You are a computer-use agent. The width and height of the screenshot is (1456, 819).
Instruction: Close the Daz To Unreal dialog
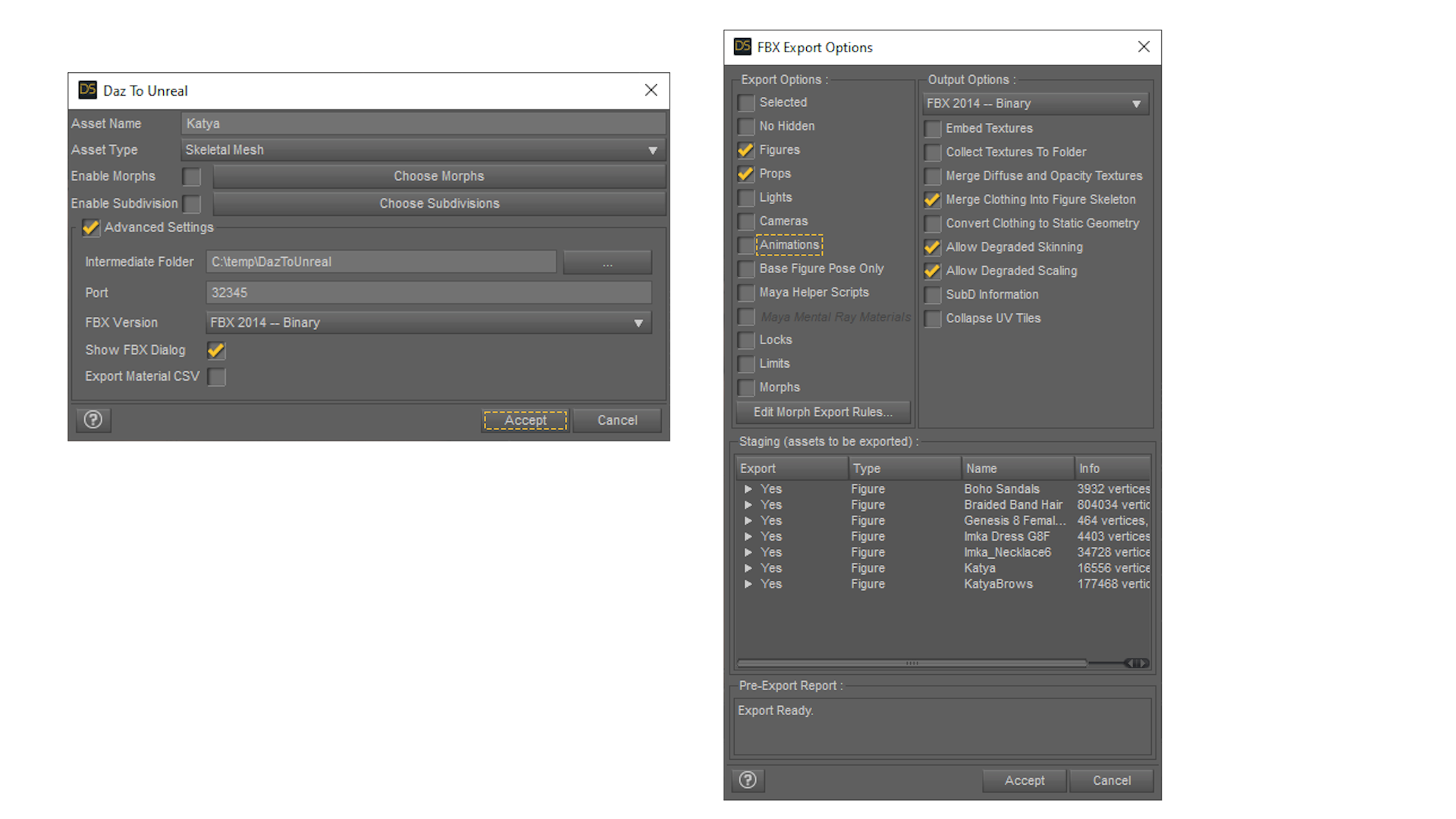[651, 90]
